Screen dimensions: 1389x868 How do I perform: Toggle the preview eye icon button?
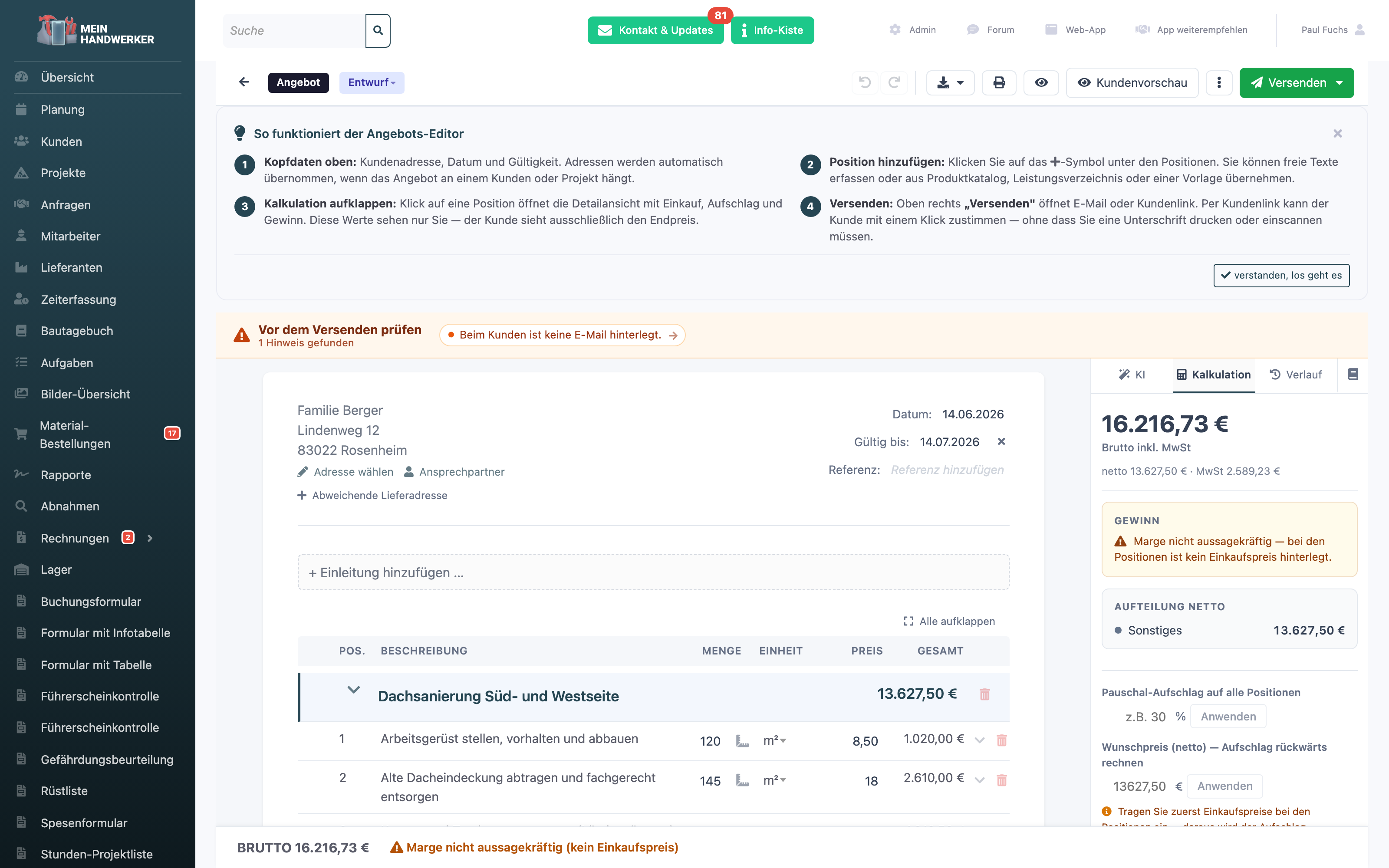(1041, 82)
